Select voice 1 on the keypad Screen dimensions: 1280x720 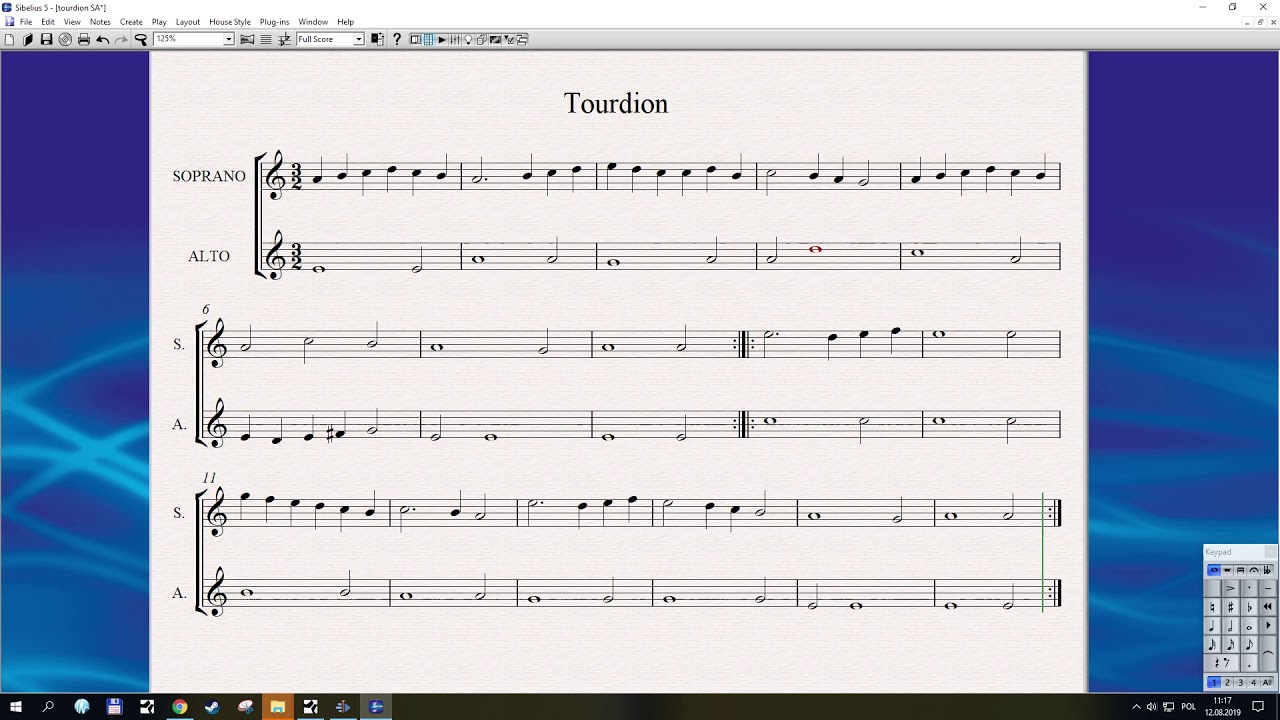(x=1214, y=683)
